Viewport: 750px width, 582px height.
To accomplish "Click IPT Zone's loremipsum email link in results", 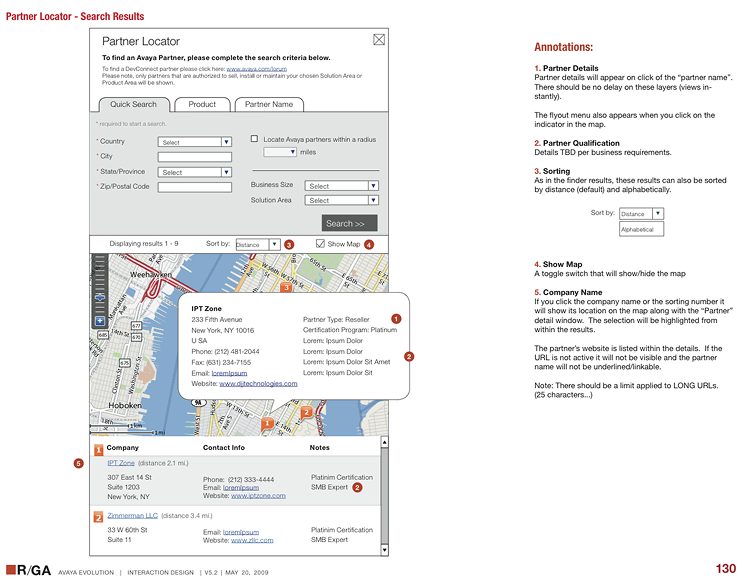I will coord(241,488).
